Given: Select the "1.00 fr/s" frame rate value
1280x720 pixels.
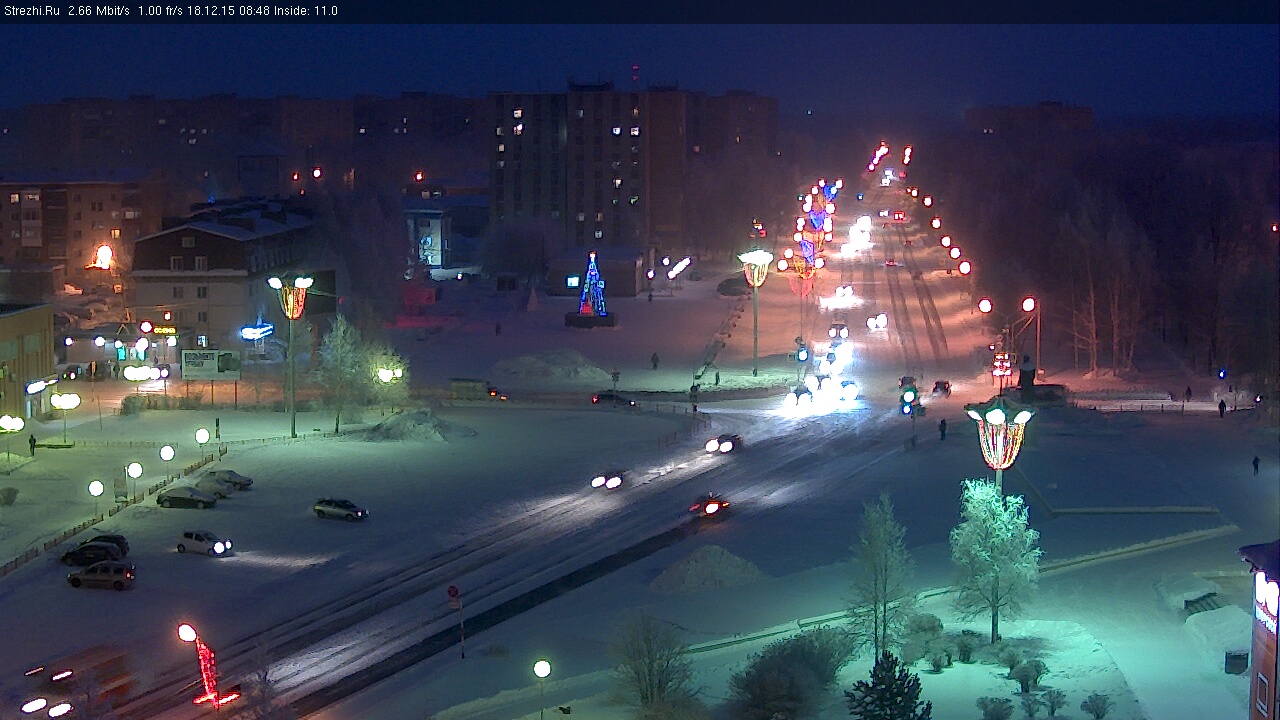Looking at the screenshot, I should point(160,11).
